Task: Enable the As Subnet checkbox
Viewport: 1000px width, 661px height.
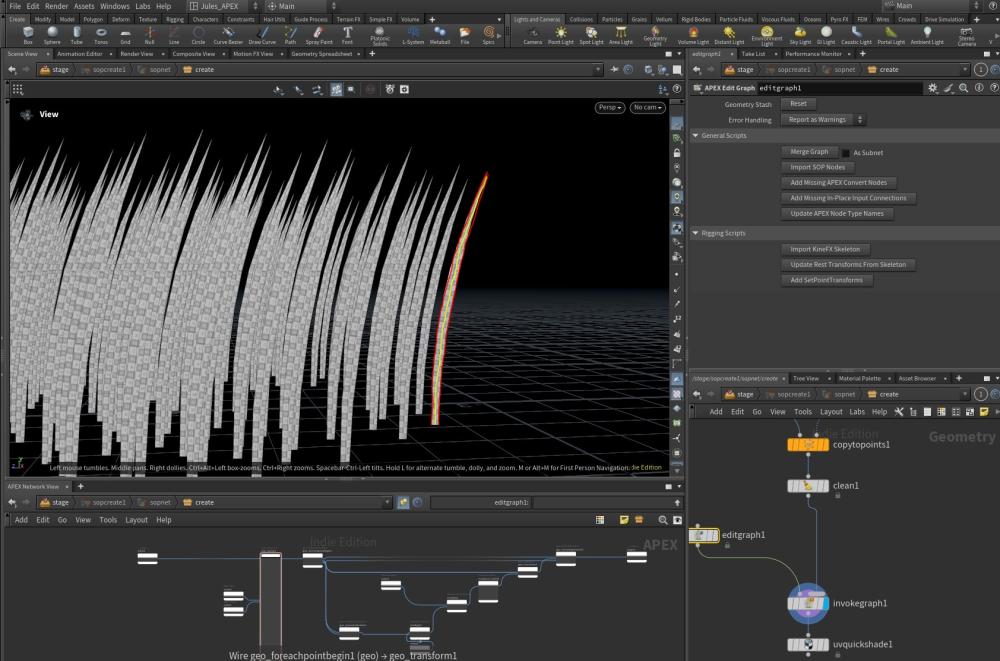Action: point(846,152)
